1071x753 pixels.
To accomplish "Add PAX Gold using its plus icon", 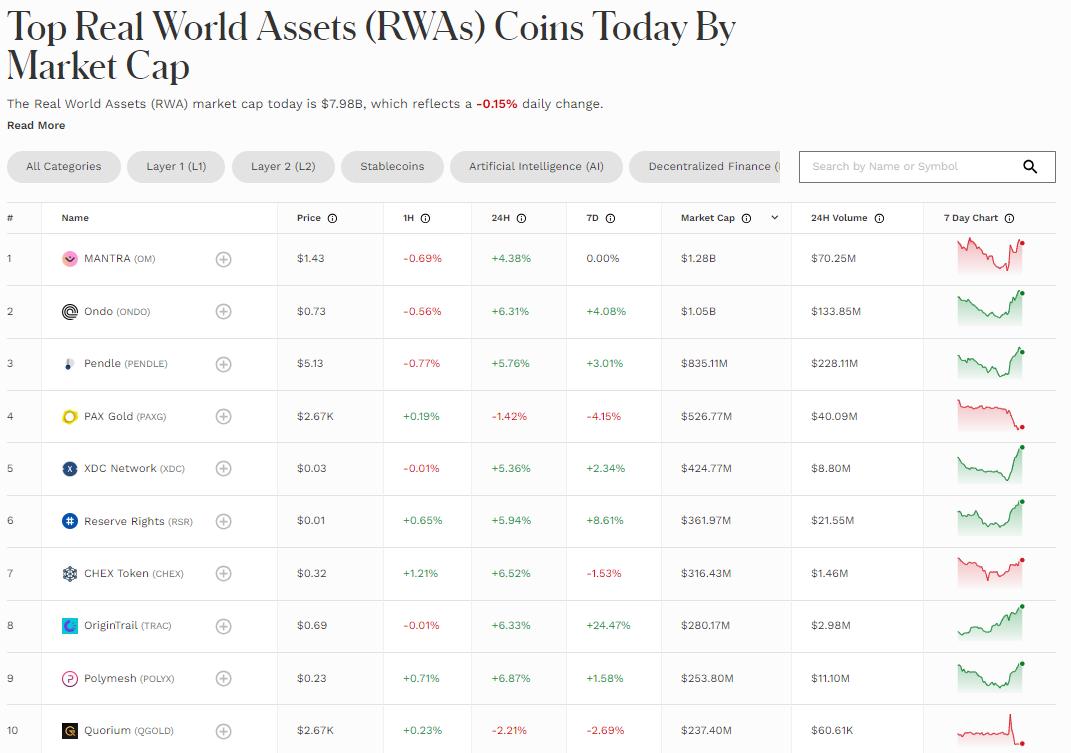I will pos(223,417).
